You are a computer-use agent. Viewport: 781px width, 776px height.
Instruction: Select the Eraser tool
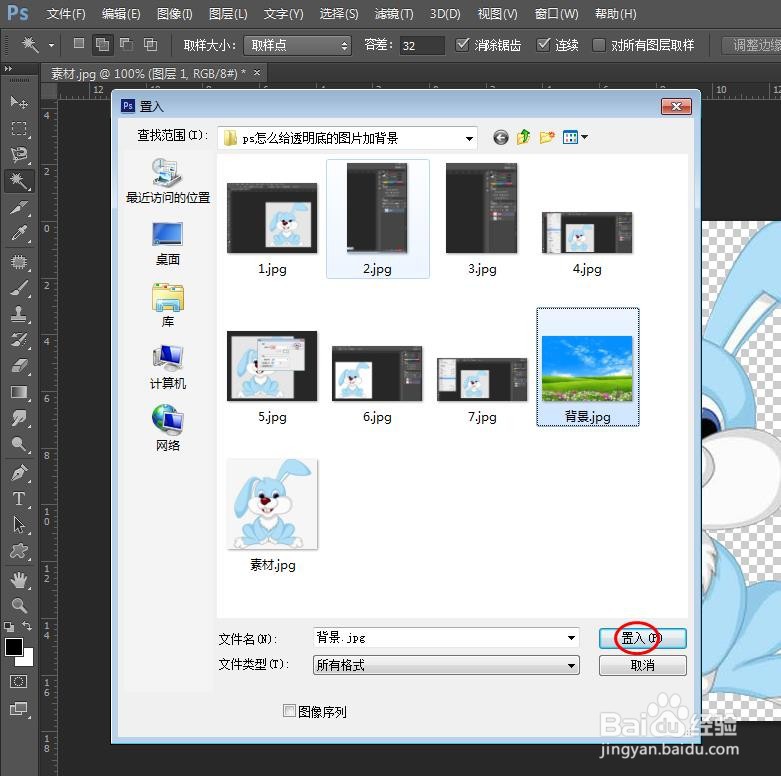click(19, 366)
